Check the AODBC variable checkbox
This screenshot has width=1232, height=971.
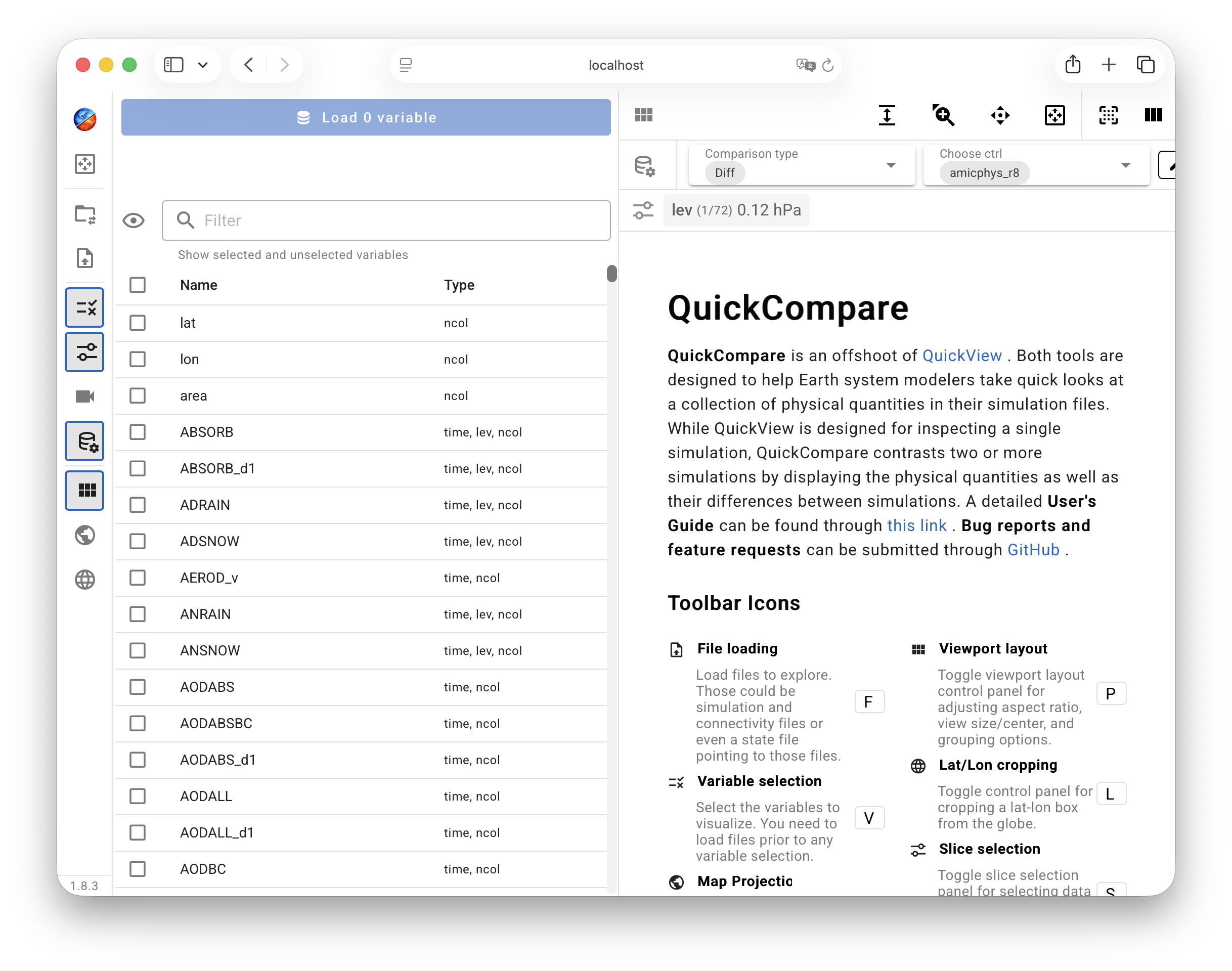pos(138,869)
